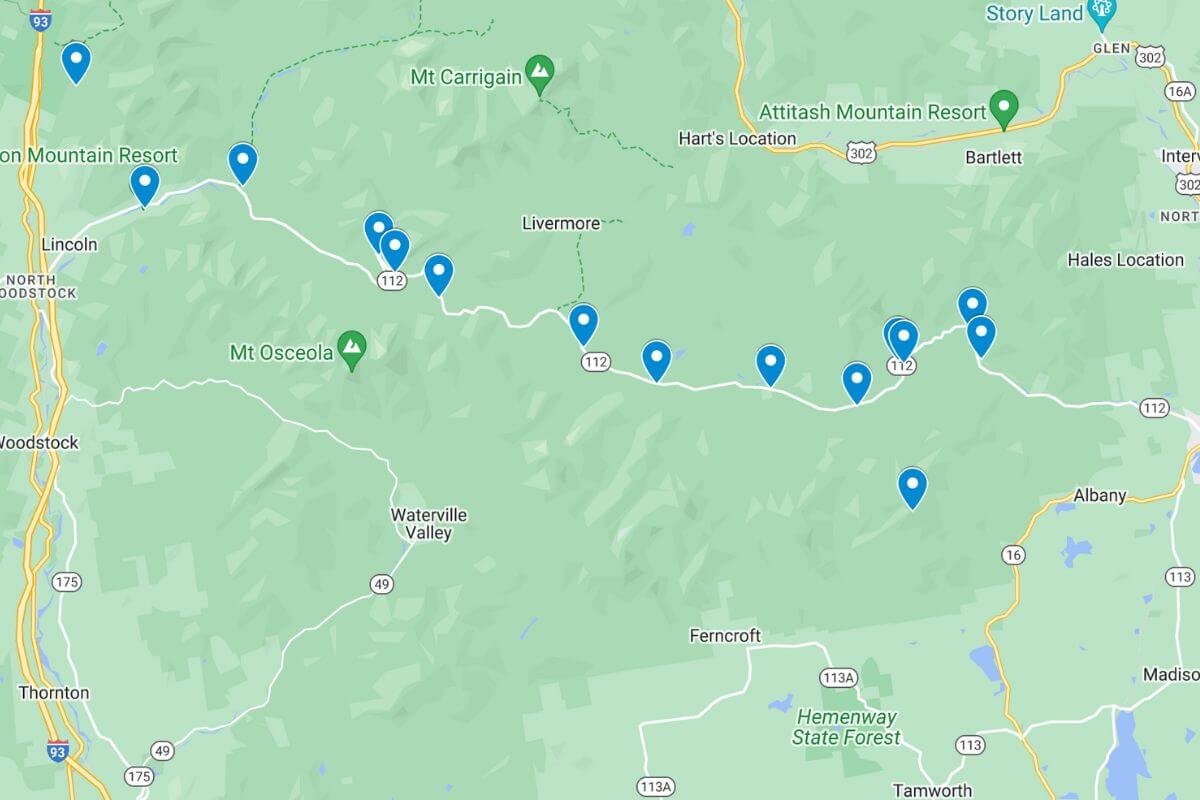Select the Thornton town label
This screenshot has width=1200, height=800.
54,692
